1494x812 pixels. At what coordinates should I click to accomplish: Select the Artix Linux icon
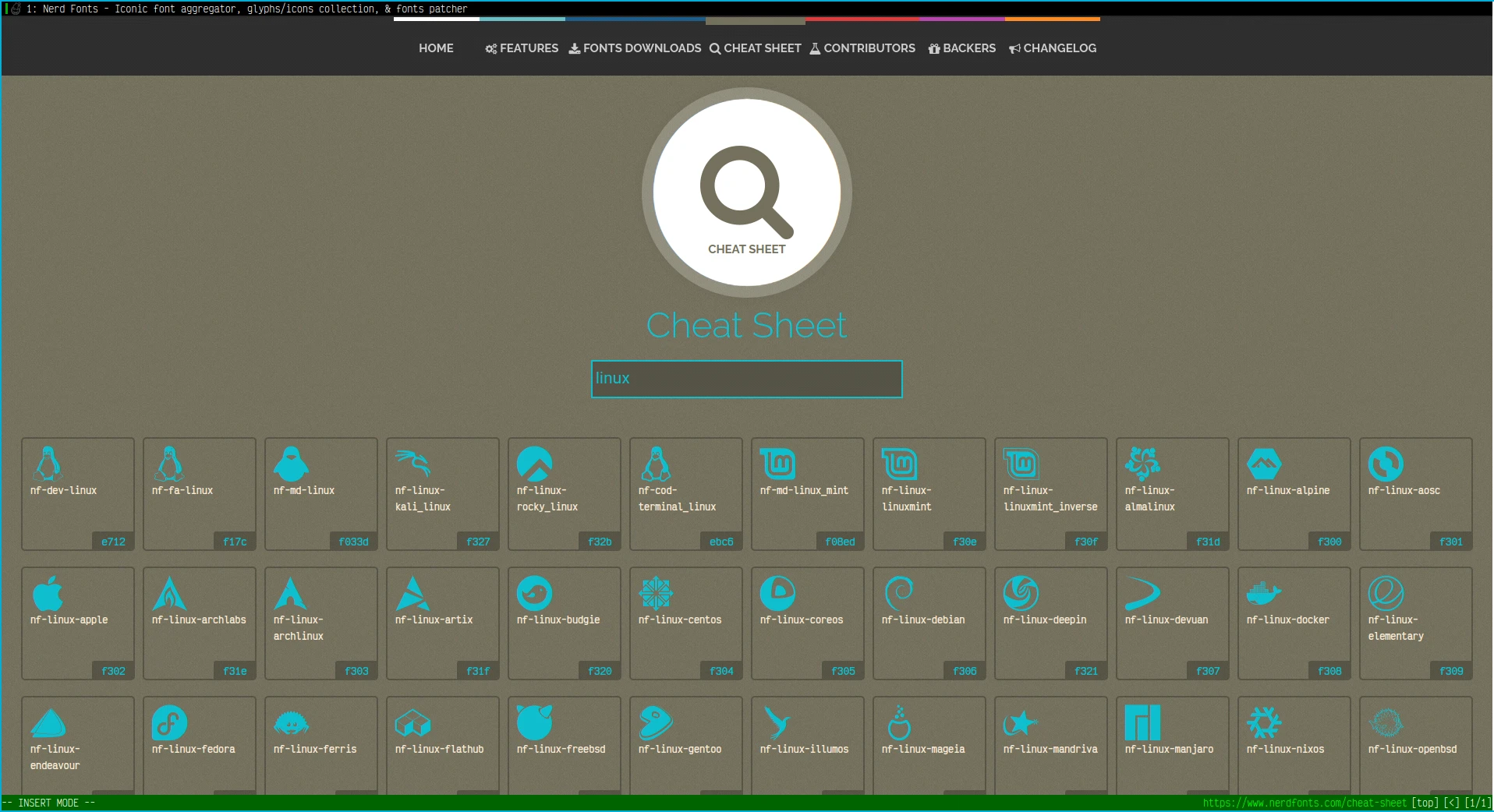[x=412, y=593]
